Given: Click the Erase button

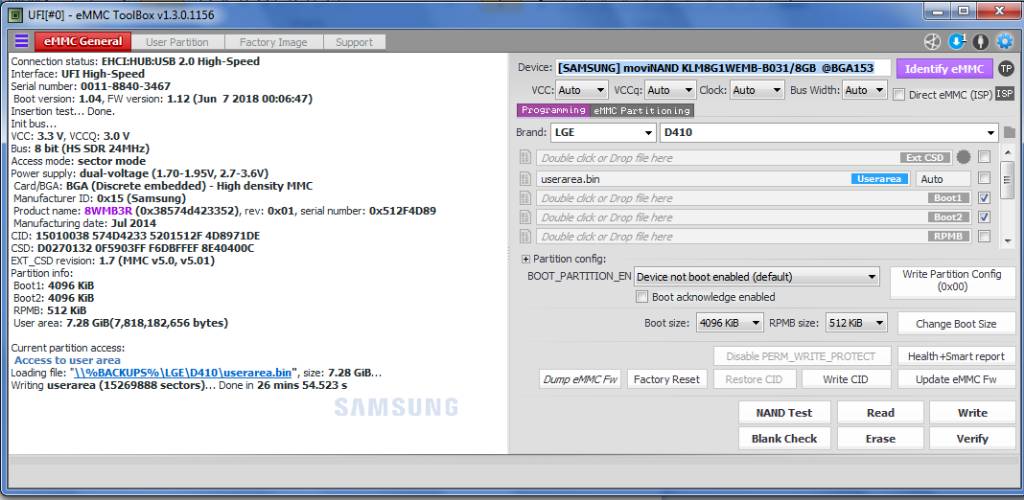Looking at the screenshot, I should 880,439.
